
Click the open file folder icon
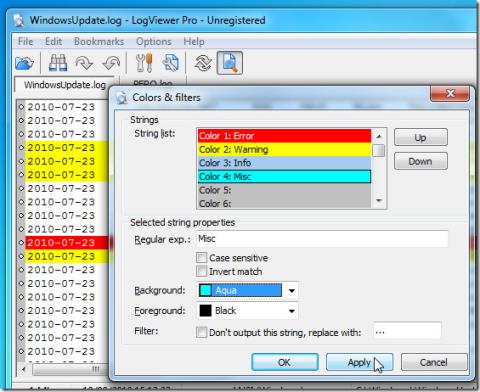coord(25,63)
